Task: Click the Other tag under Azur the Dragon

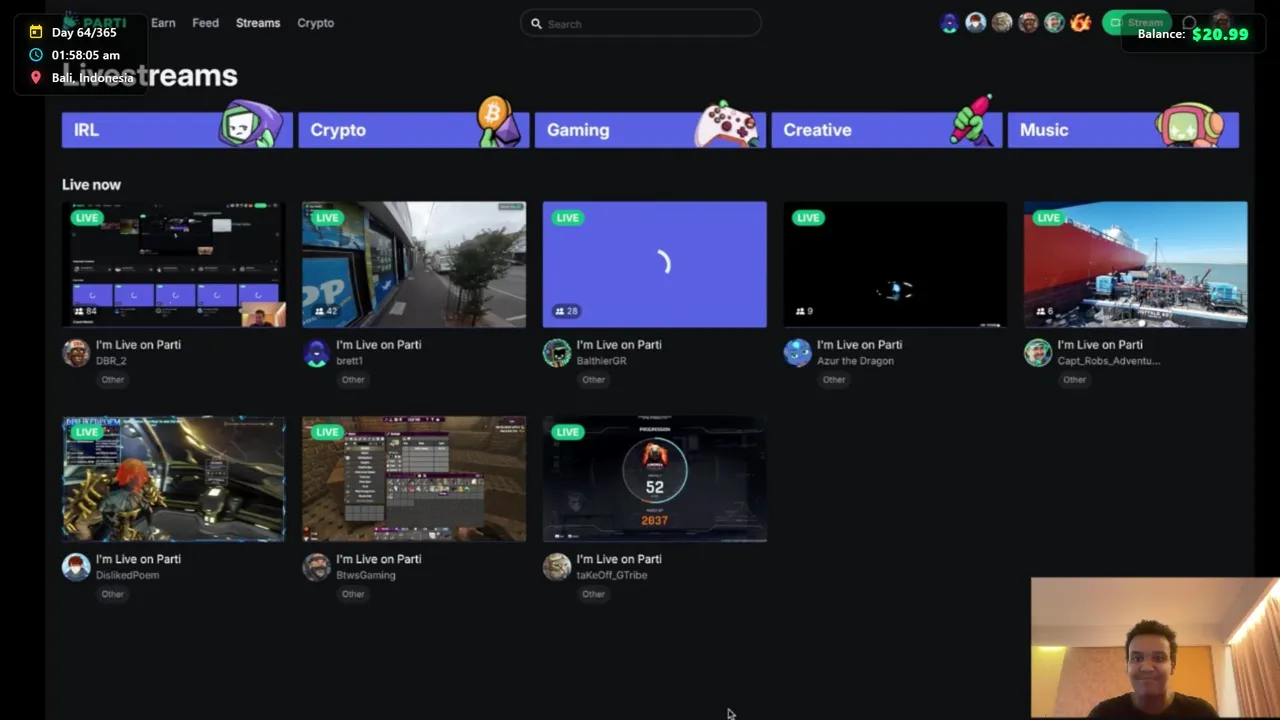Action: [834, 380]
